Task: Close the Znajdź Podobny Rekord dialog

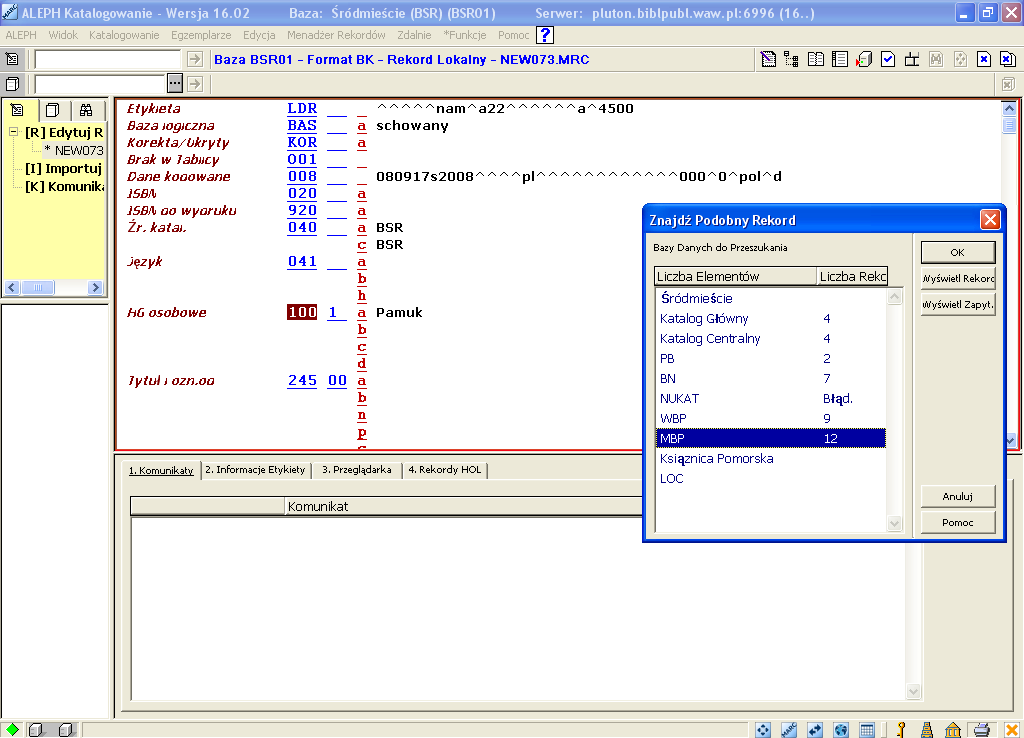Action: point(990,219)
